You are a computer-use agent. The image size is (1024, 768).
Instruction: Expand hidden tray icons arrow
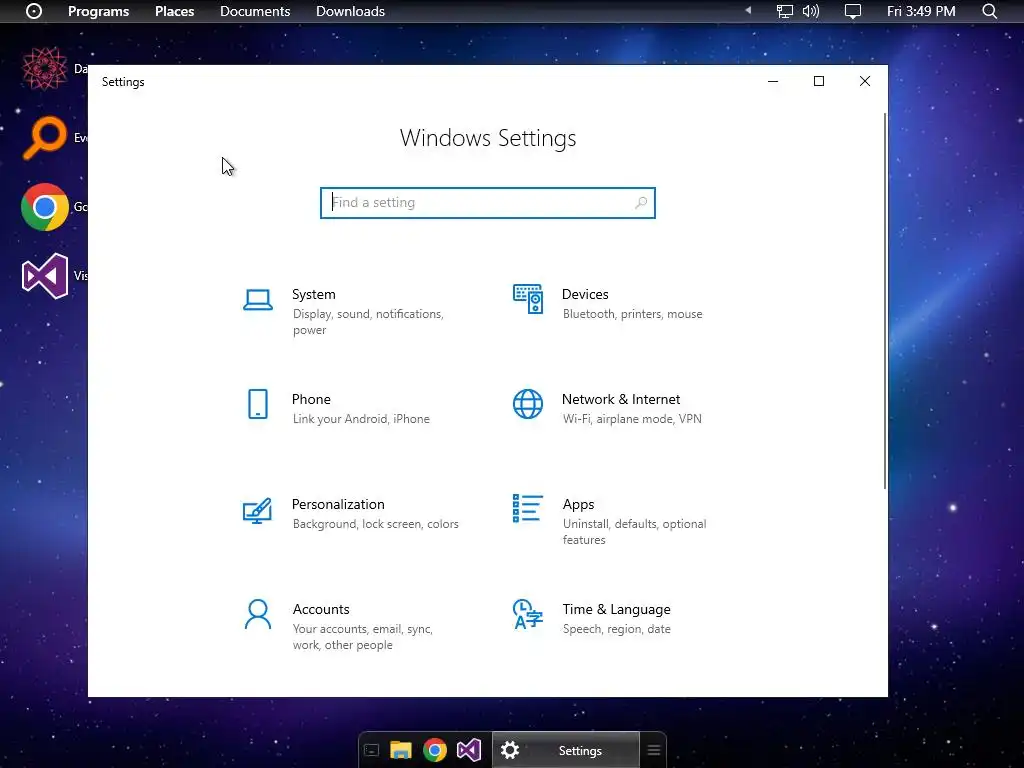[x=748, y=10]
